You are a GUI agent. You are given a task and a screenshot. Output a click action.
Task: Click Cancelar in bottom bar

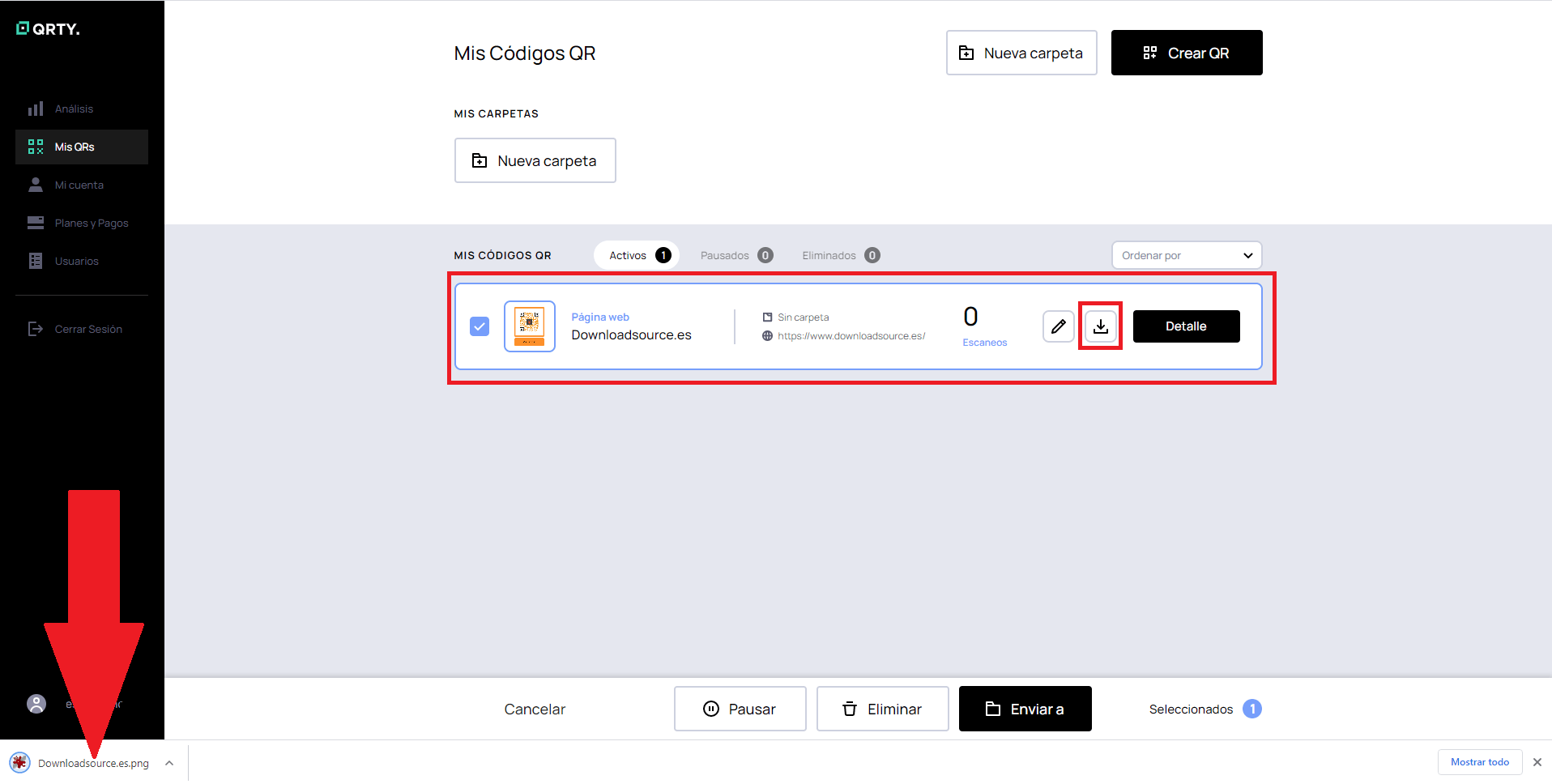[535, 709]
